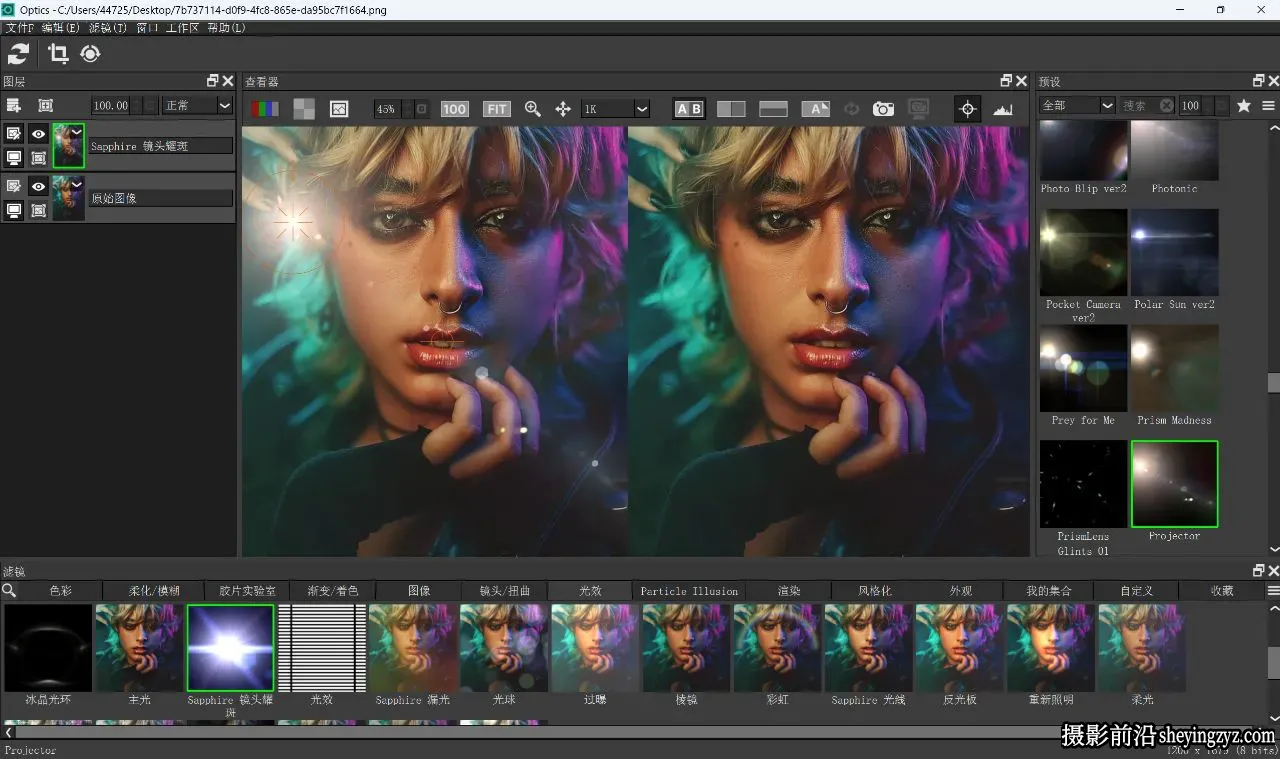
Task: Switch to the 风格化 filter tab
Action: (875, 590)
